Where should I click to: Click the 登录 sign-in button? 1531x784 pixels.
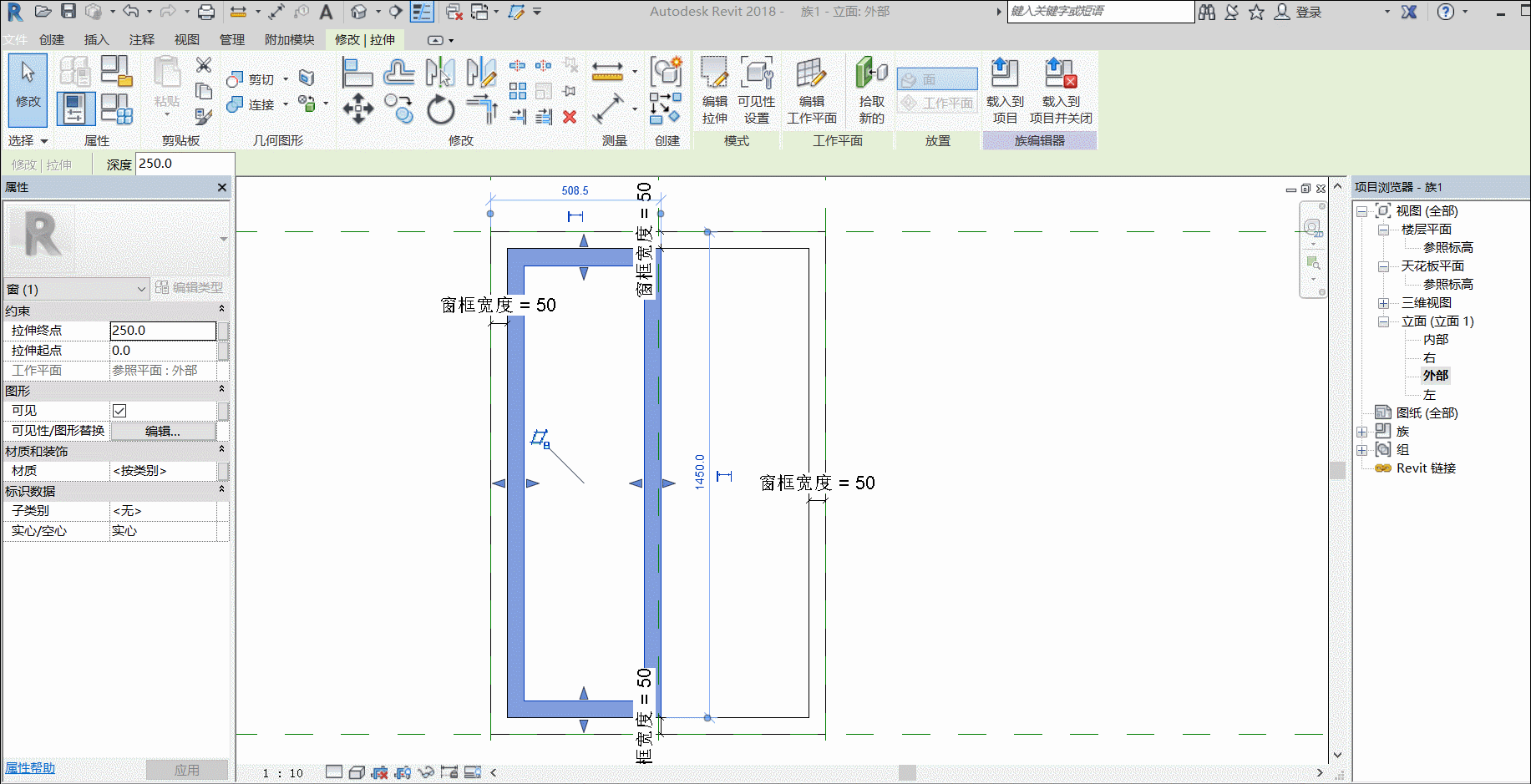pyautogui.click(x=1300, y=12)
